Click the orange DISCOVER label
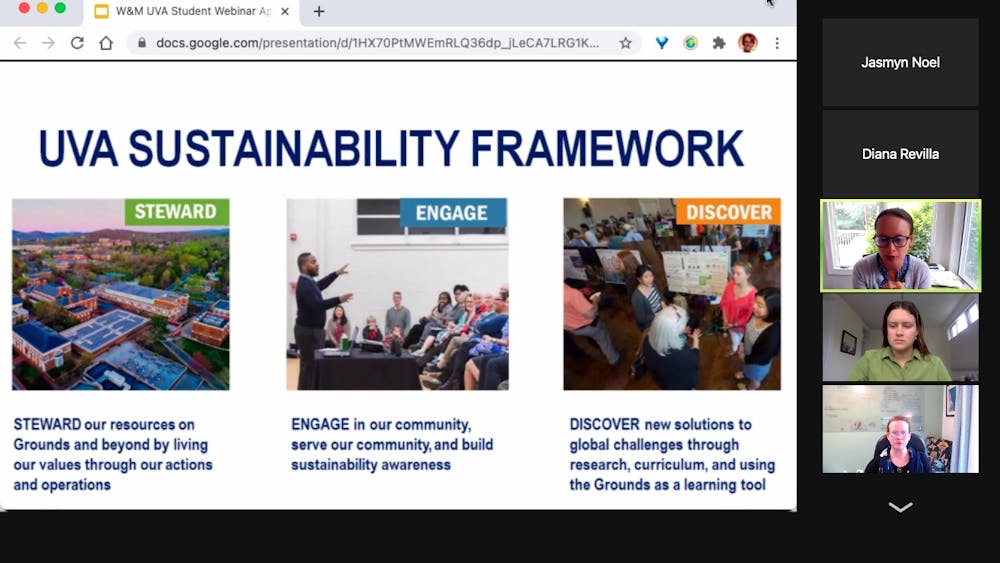This screenshot has width=1000, height=563. 728,212
